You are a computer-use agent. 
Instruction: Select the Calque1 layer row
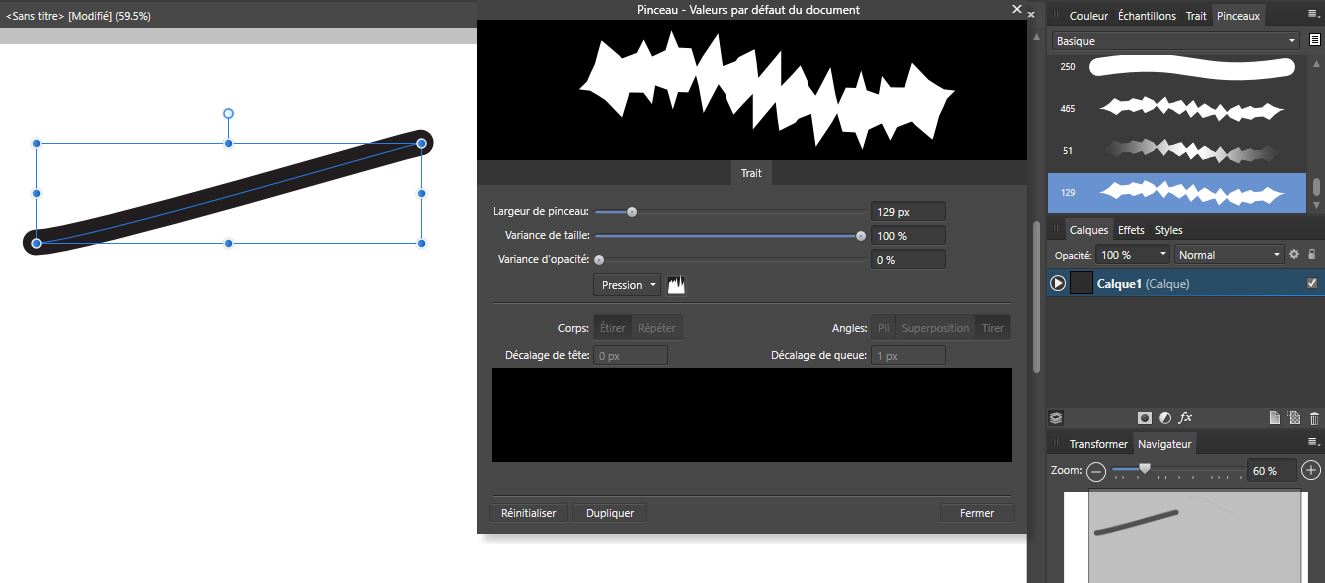pyautogui.click(x=1186, y=284)
